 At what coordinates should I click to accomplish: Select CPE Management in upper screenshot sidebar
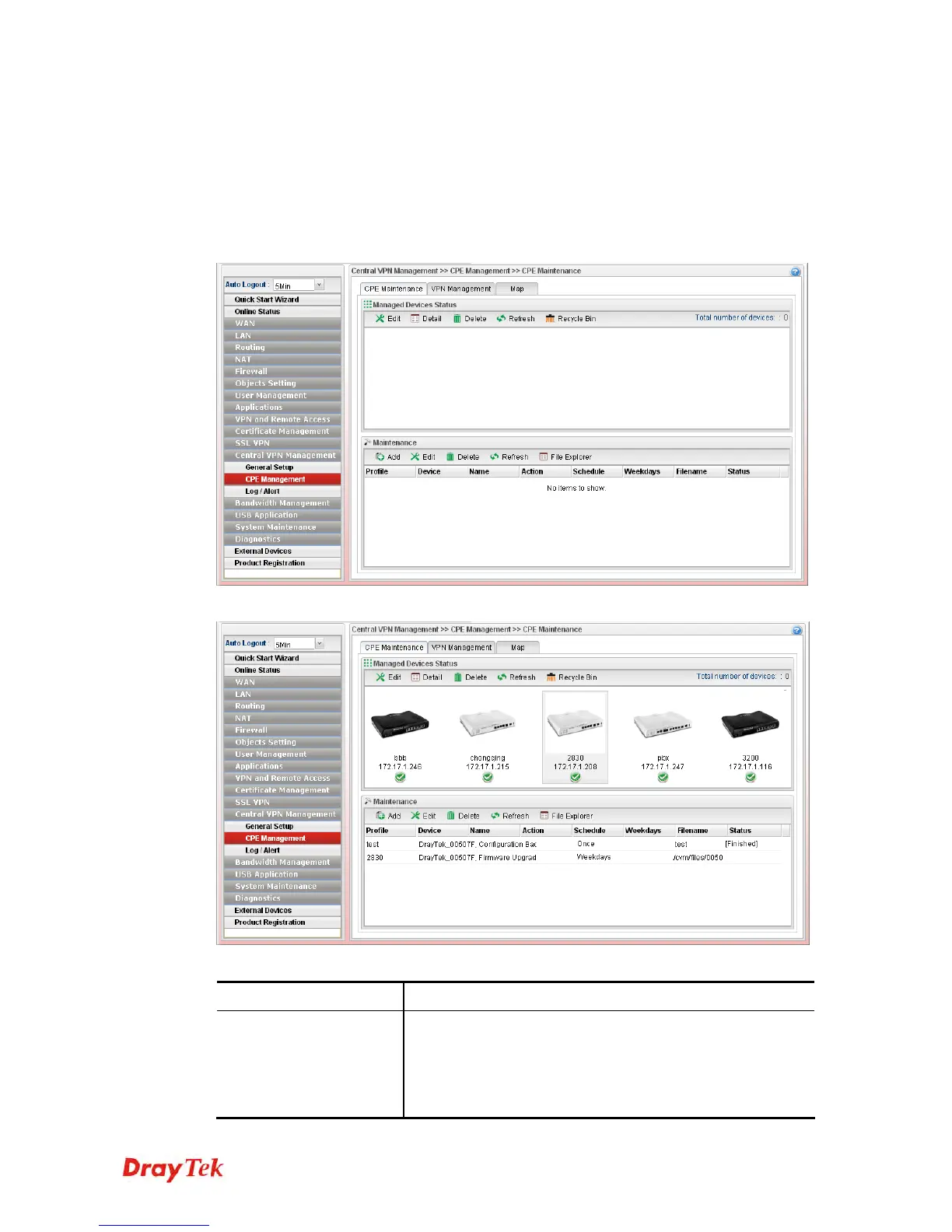[x=282, y=479]
